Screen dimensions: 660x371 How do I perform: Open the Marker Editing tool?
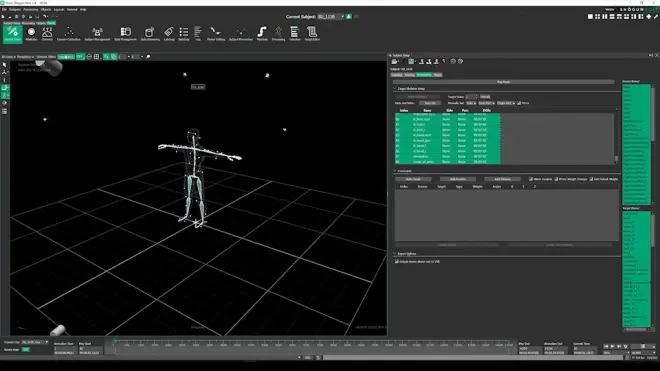[x=216, y=34]
